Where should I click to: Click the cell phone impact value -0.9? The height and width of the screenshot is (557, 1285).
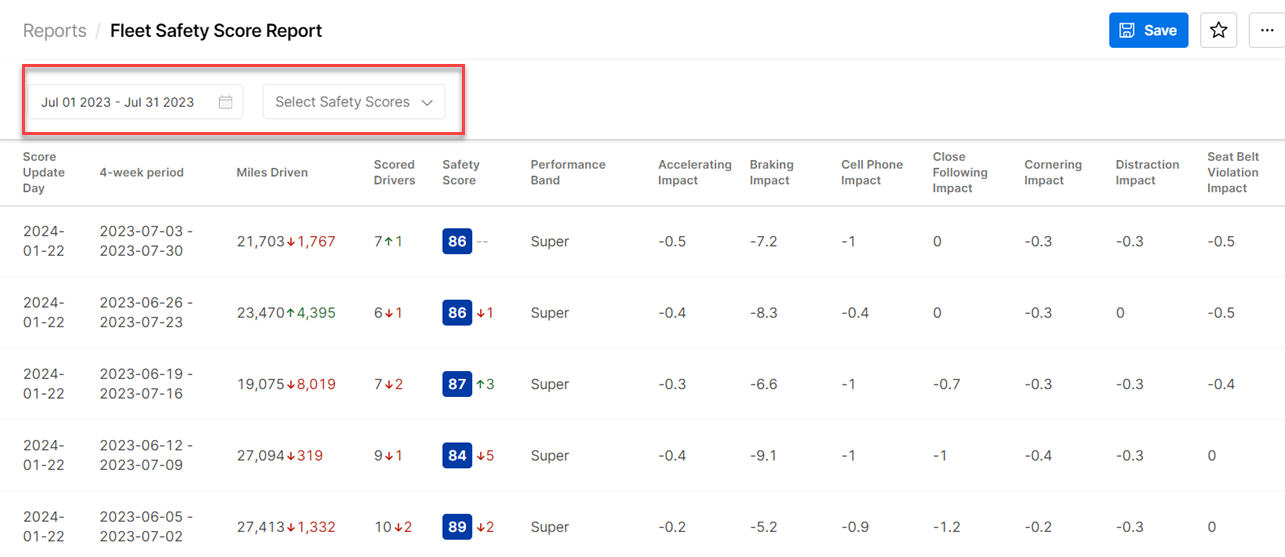click(855, 527)
